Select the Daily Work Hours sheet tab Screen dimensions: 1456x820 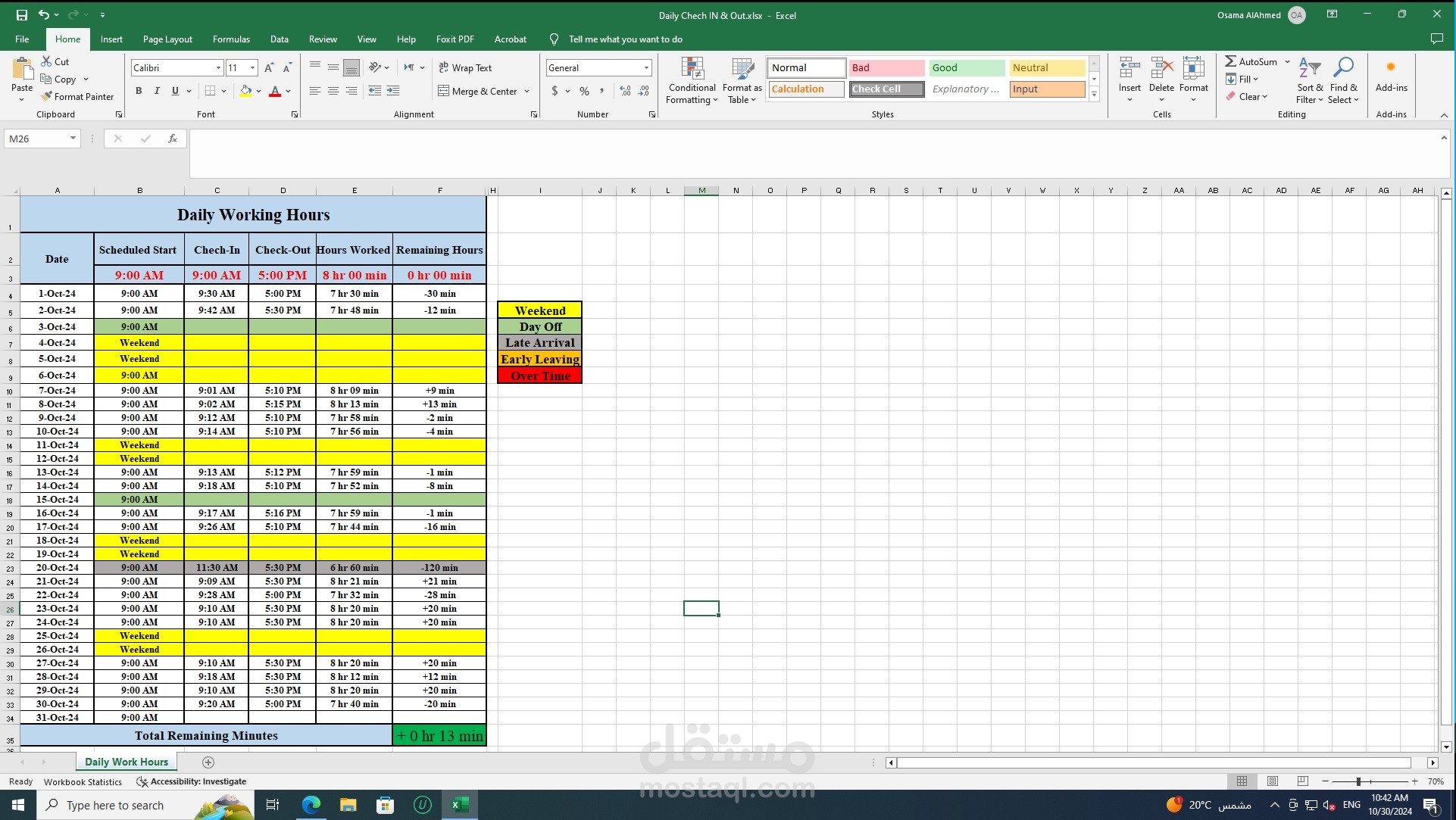127,762
